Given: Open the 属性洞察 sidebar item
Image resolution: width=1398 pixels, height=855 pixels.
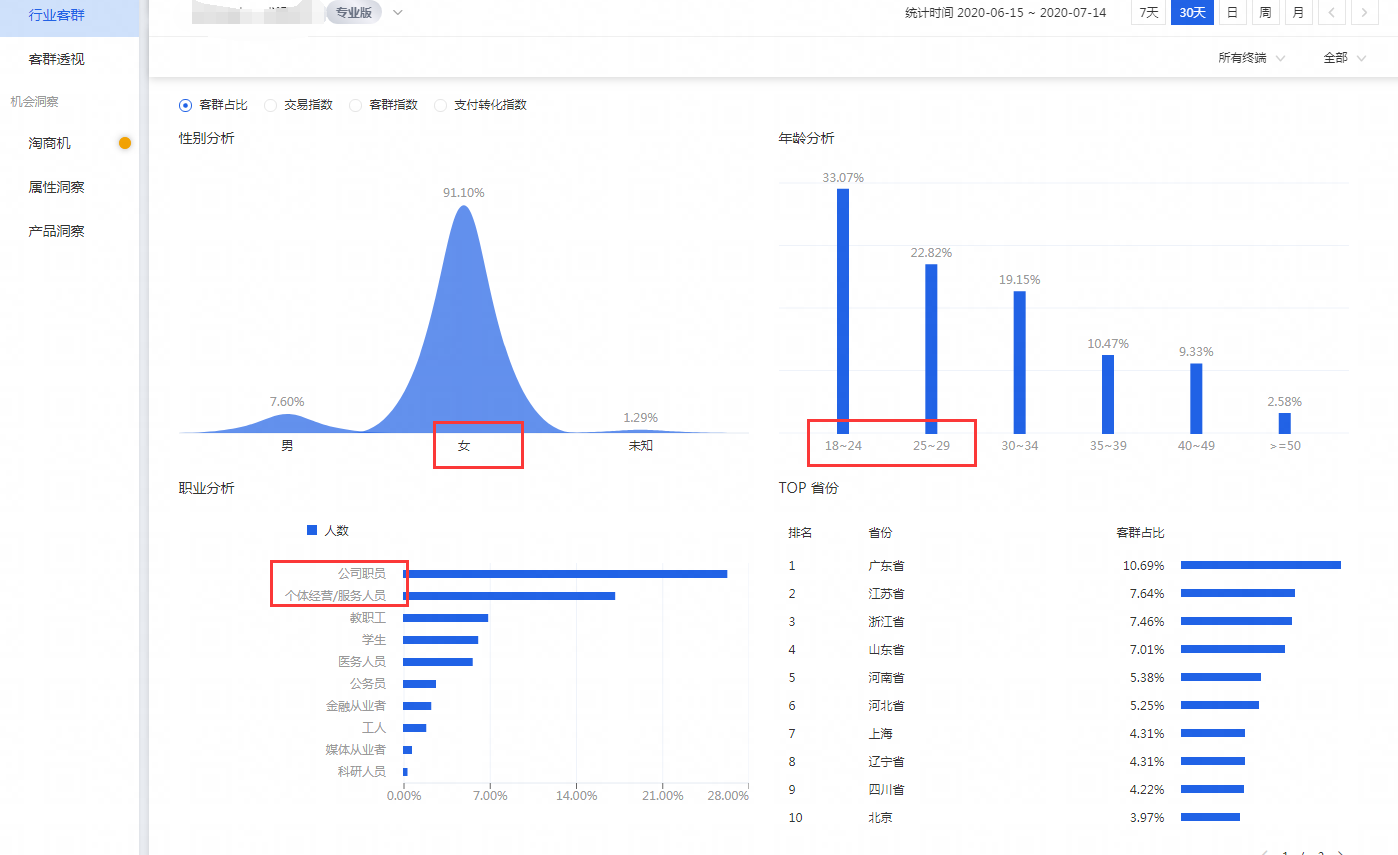Looking at the screenshot, I should [57, 187].
